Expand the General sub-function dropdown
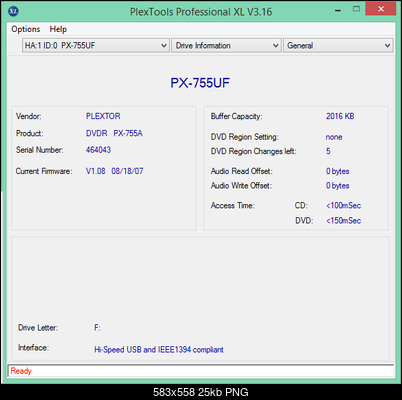Image resolution: width=402 pixels, height=400 pixels. pos(338,45)
